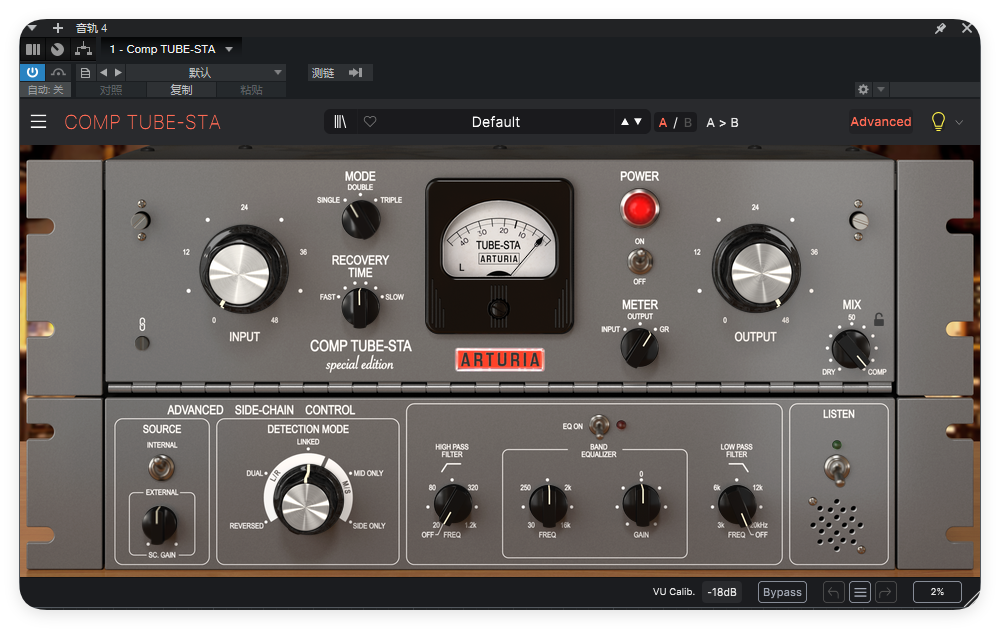Favorite the preset with the heart icon
This screenshot has width=1000, height=629.
370,122
